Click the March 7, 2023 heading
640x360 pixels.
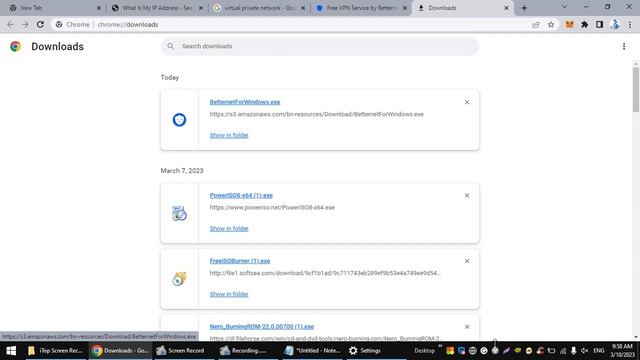click(182, 171)
